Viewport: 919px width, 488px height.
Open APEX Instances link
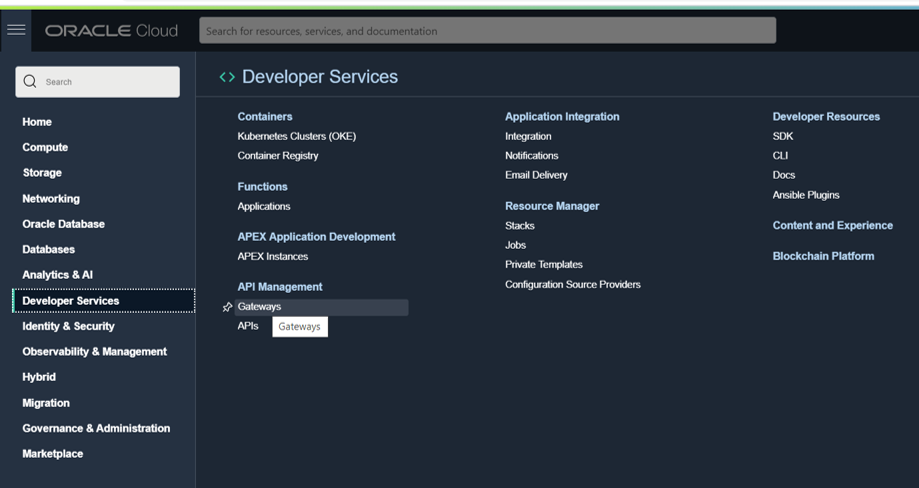pos(273,257)
